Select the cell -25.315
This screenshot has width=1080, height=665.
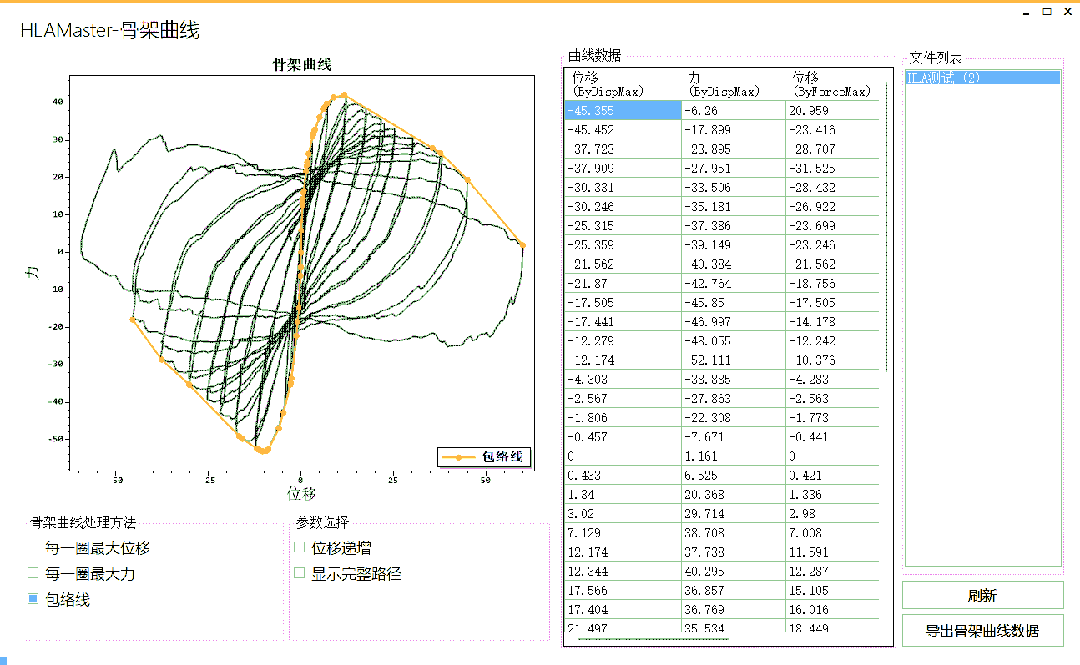click(623, 225)
